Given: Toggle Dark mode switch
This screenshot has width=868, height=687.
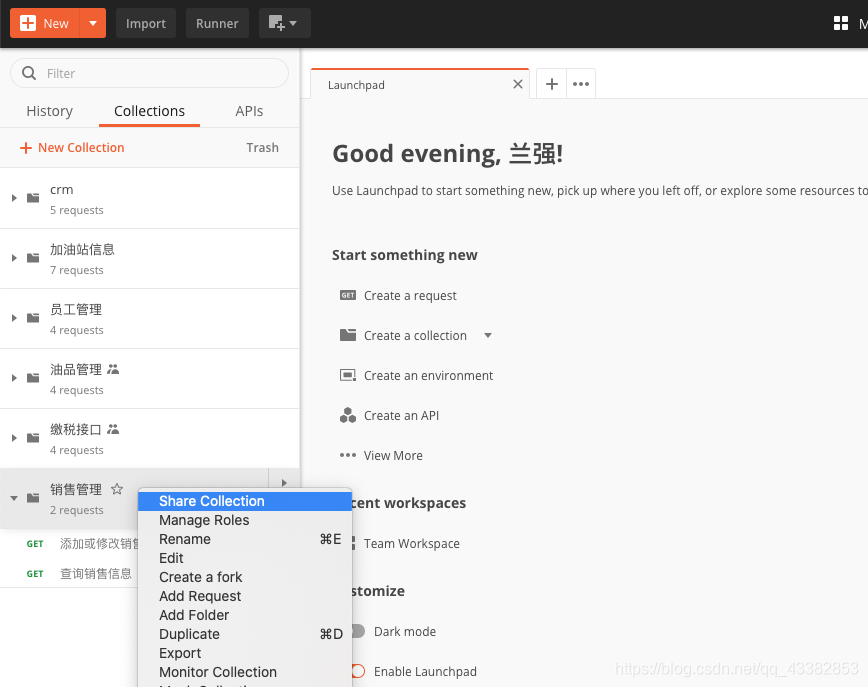Looking at the screenshot, I should [x=358, y=631].
